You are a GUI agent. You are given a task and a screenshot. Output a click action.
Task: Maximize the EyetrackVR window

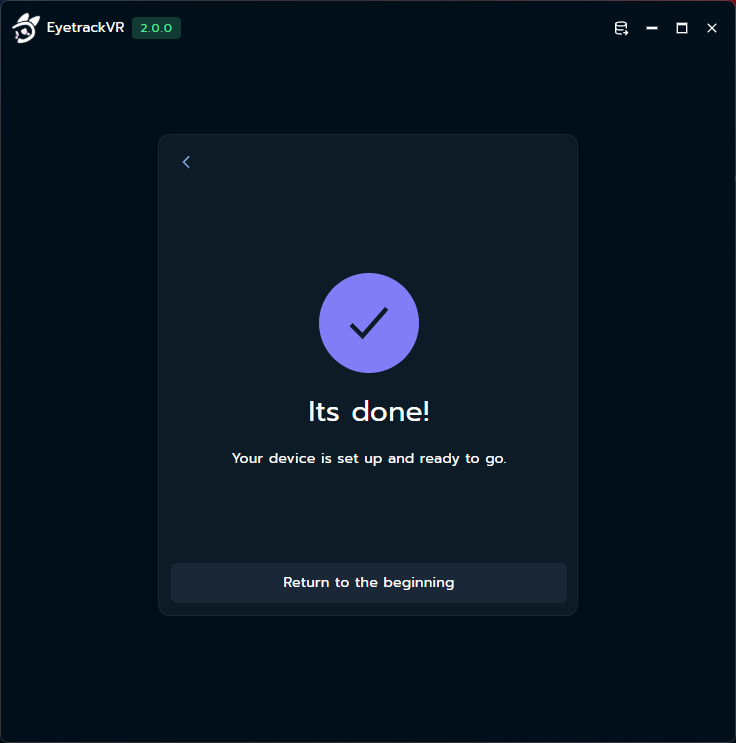click(x=681, y=28)
